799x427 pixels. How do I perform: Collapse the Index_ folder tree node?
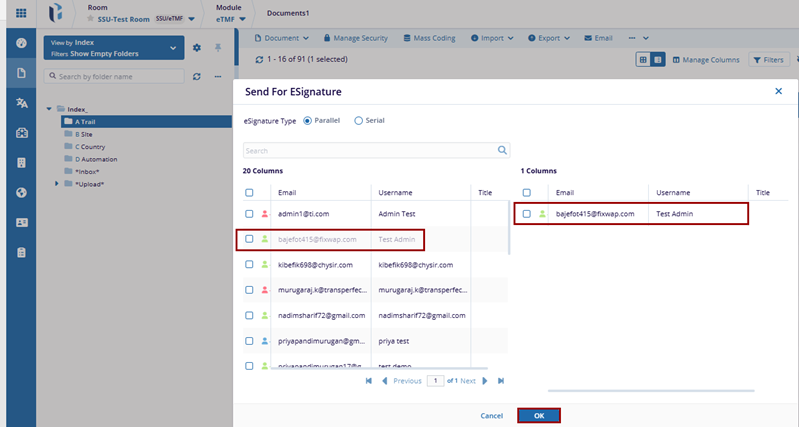tap(49, 108)
